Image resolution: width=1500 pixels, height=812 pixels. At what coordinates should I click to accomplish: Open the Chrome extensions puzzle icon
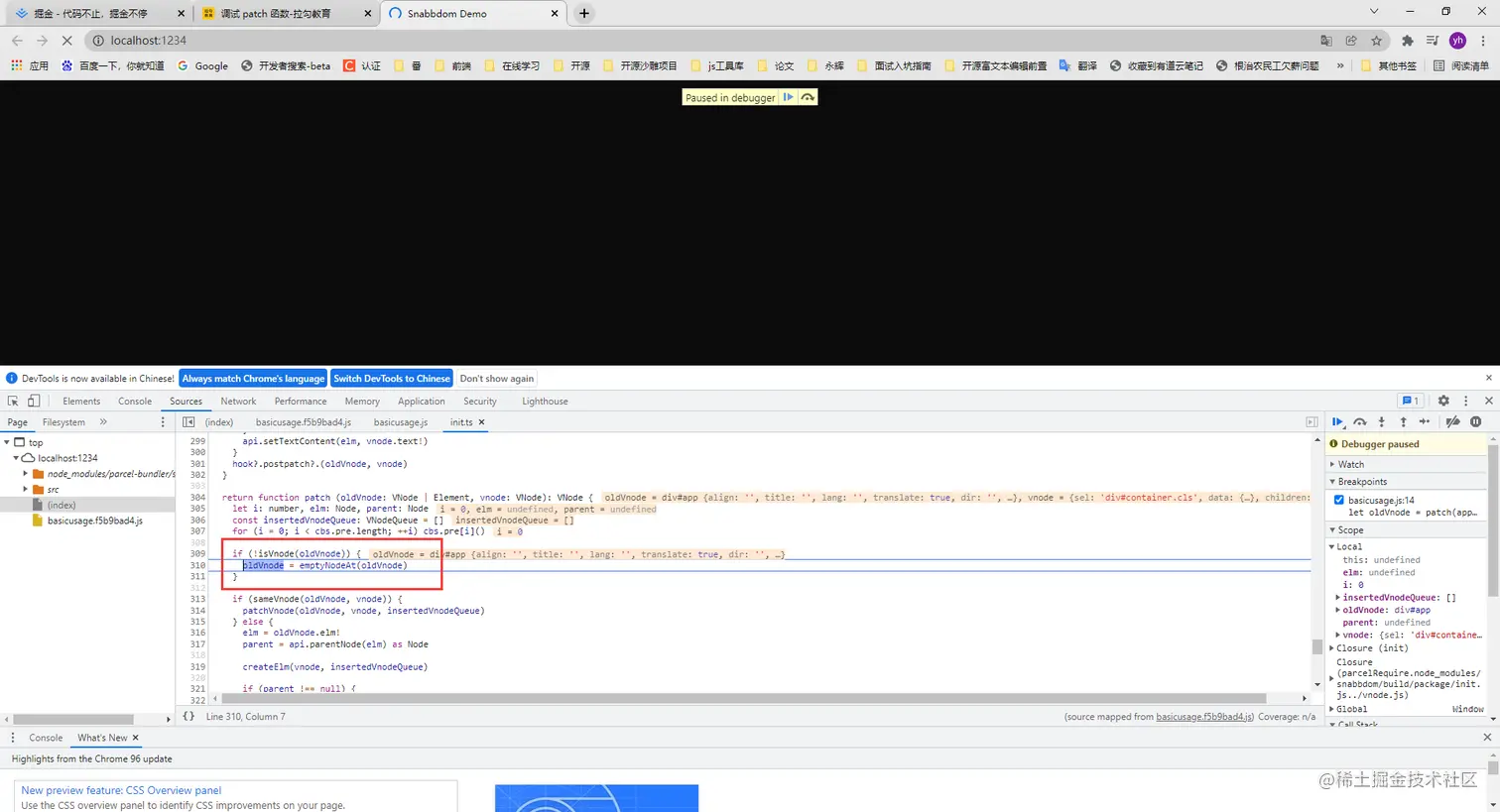[x=1407, y=41]
